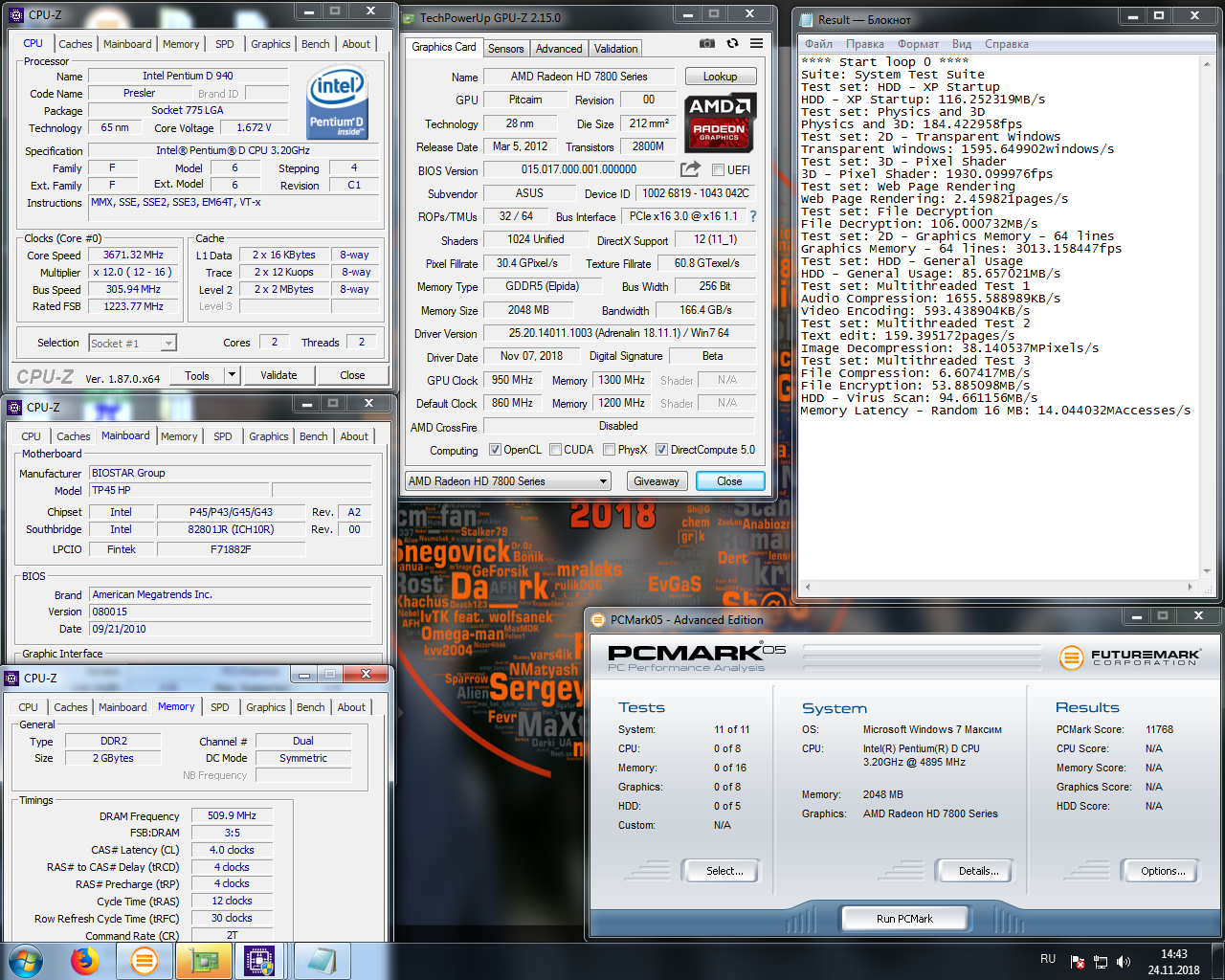Screen dimensions: 1225x980
Task: Click Notepad horizontal scrollbar right arrow
Action: tap(1191, 587)
